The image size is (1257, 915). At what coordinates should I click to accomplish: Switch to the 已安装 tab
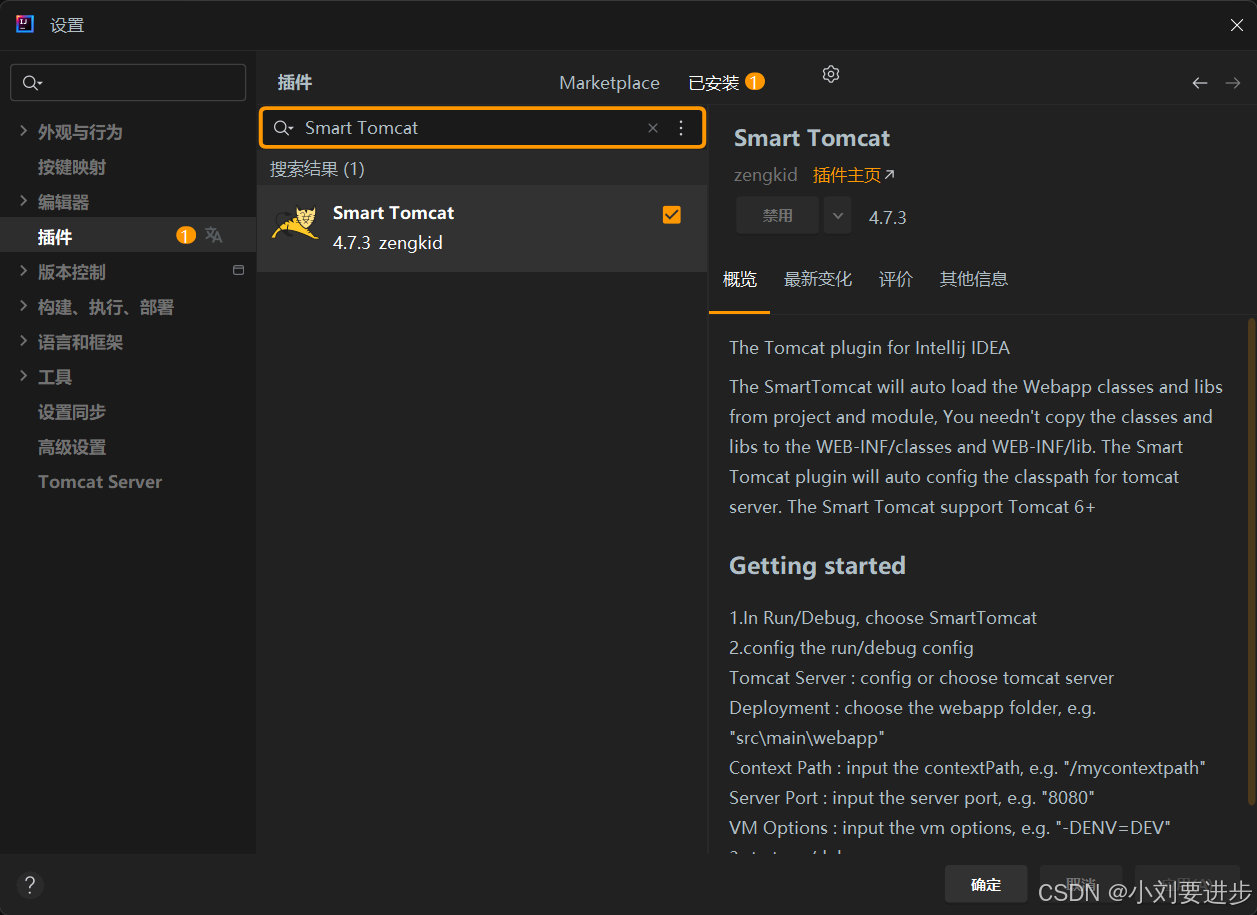pyautogui.click(x=714, y=83)
